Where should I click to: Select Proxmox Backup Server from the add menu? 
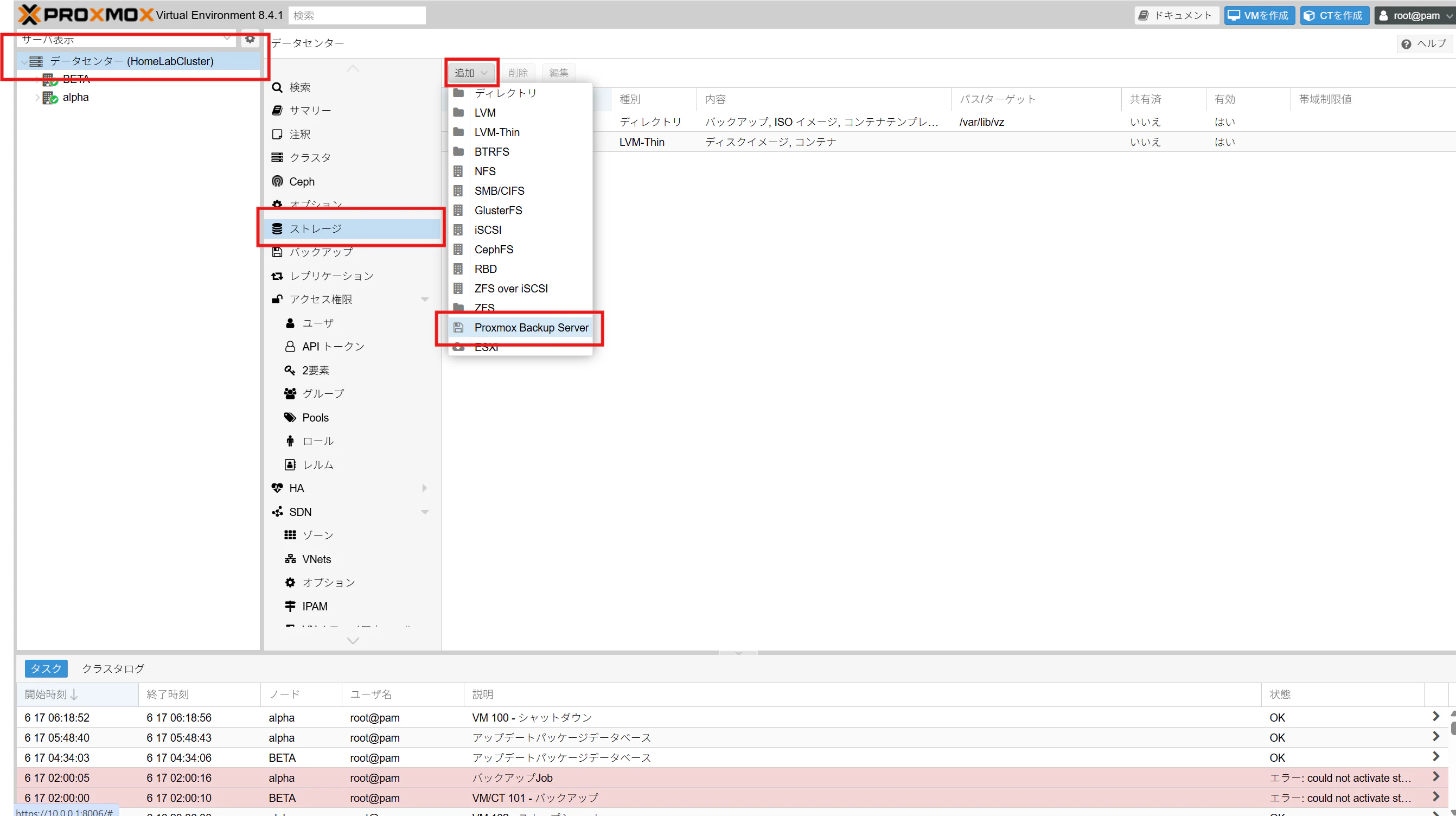(531, 327)
